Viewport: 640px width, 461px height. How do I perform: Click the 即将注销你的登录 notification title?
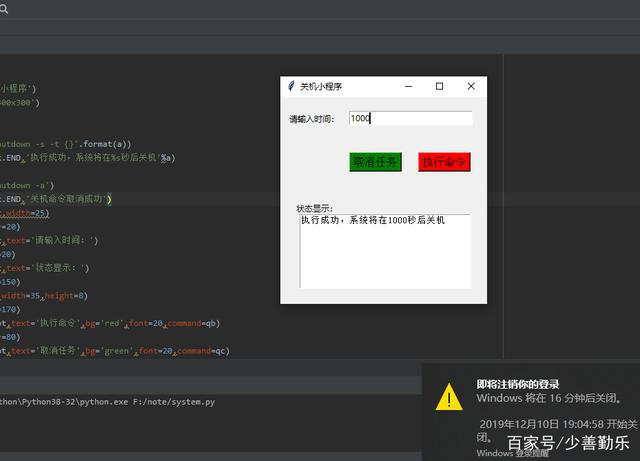518,384
